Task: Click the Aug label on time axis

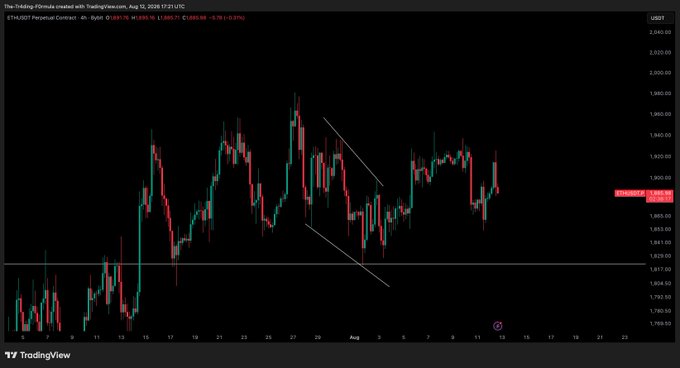Action: click(x=354, y=337)
